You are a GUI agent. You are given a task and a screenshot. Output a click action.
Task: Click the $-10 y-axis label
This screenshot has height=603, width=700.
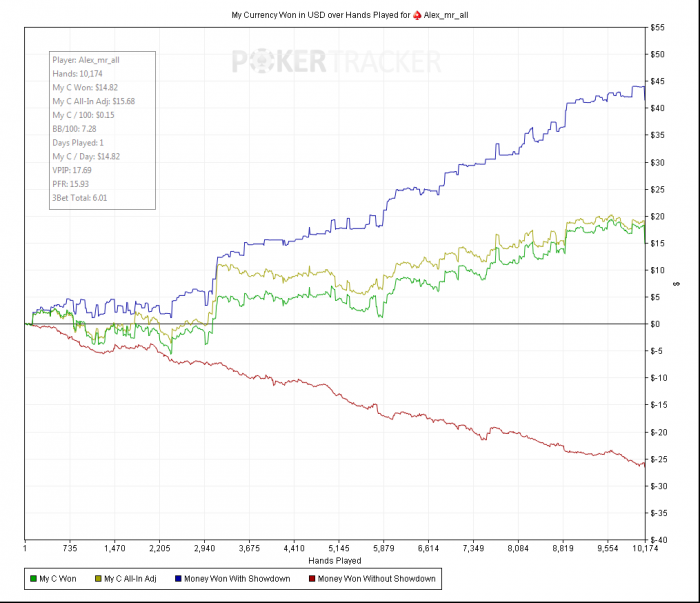coord(659,378)
